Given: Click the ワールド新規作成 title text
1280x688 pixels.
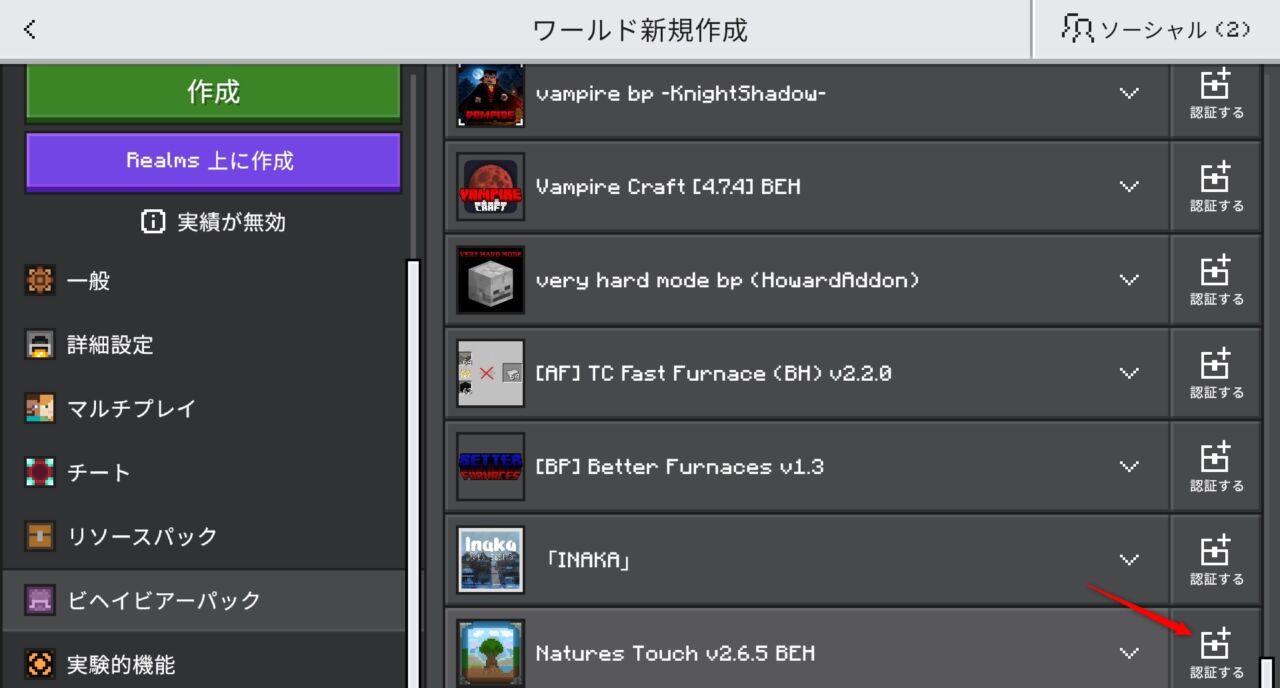Looking at the screenshot, I should (x=640, y=30).
